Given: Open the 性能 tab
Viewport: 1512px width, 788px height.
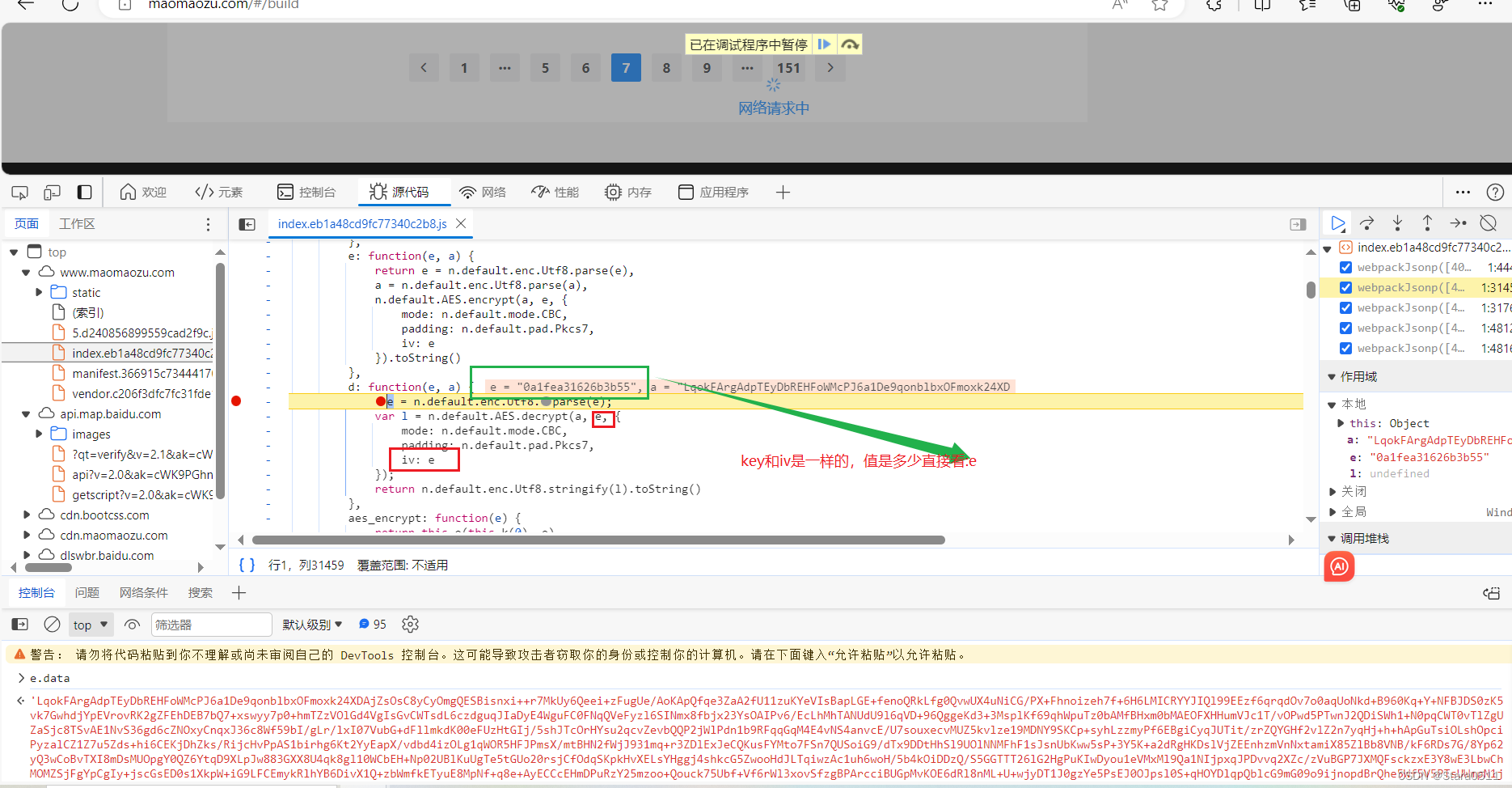Looking at the screenshot, I should [555, 193].
